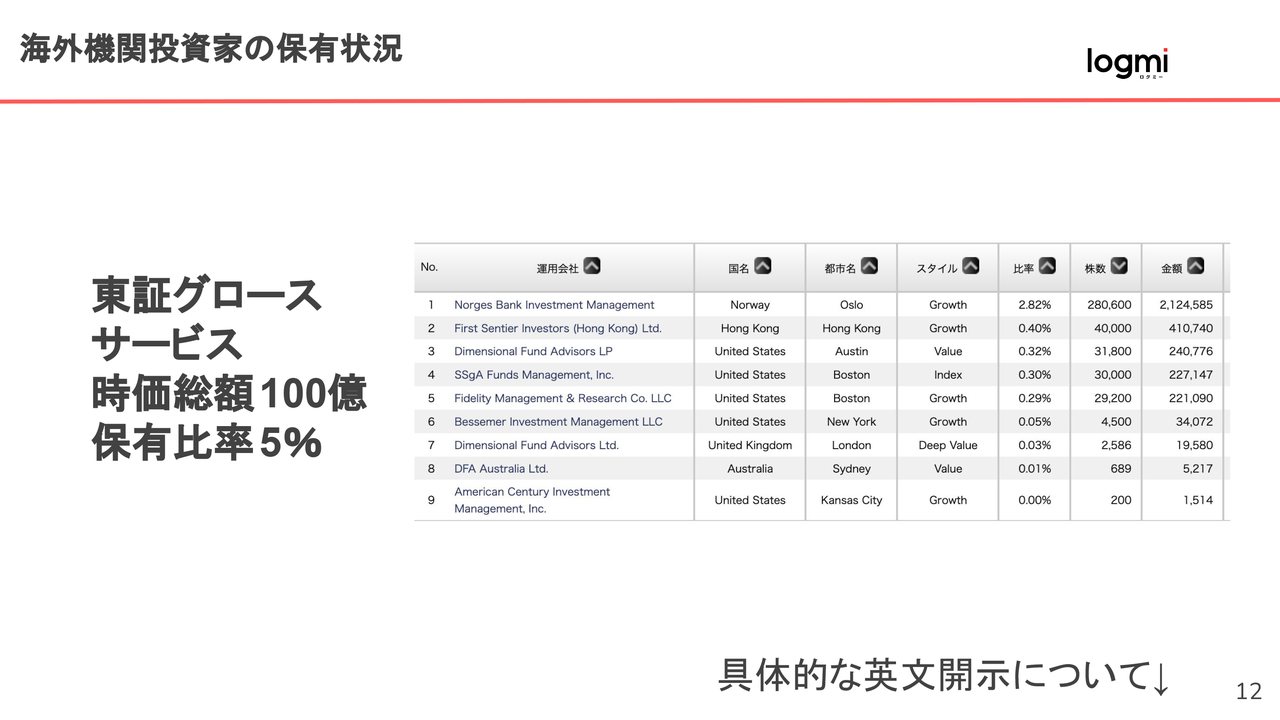Click the No. column header
The width and height of the screenshot is (1280, 720).
pyautogui.click(x=430, y=267)
